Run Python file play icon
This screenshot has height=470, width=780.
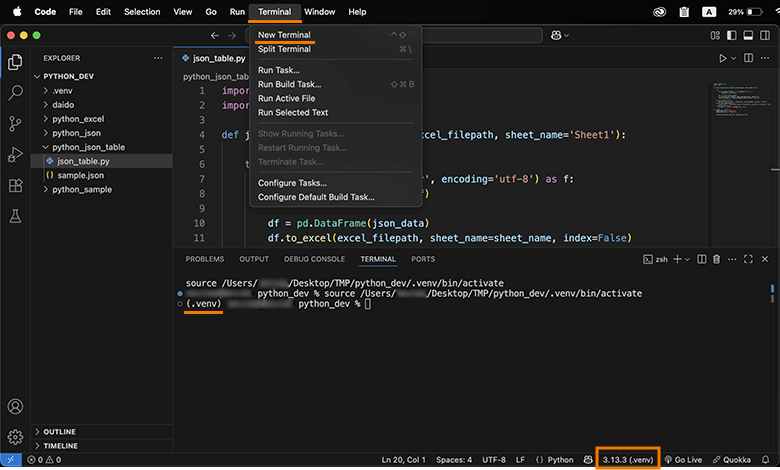[722, 58]
